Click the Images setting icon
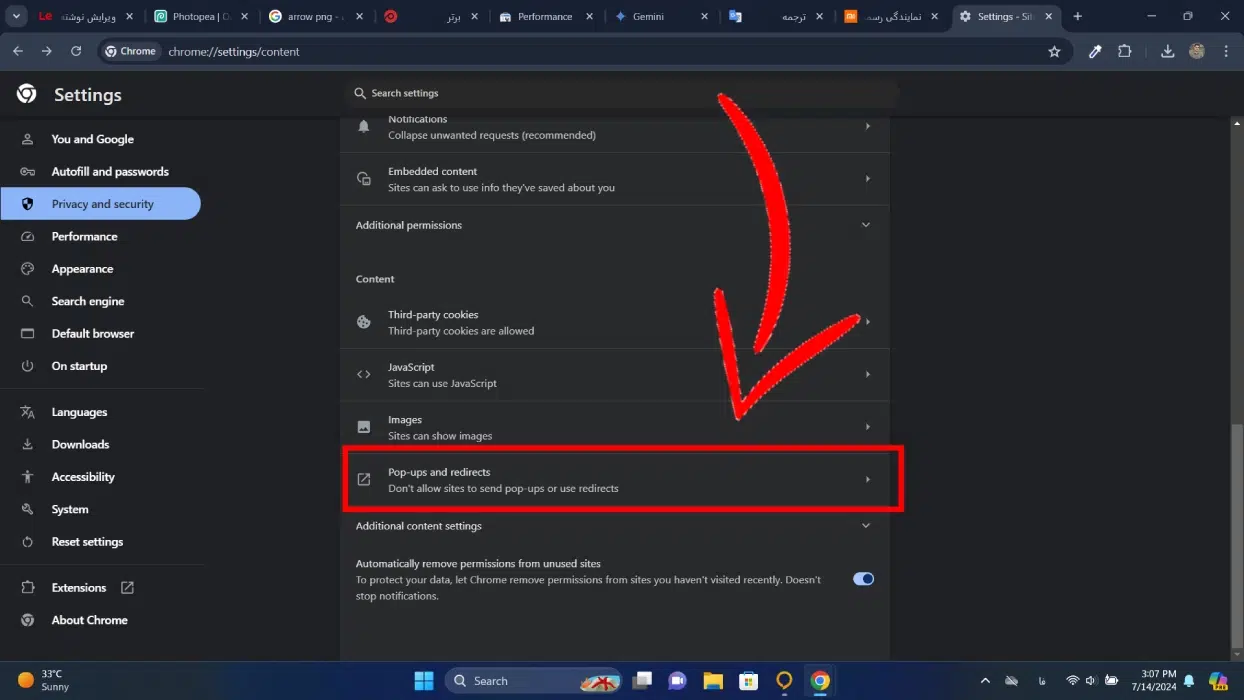 (x=364, y=427)
